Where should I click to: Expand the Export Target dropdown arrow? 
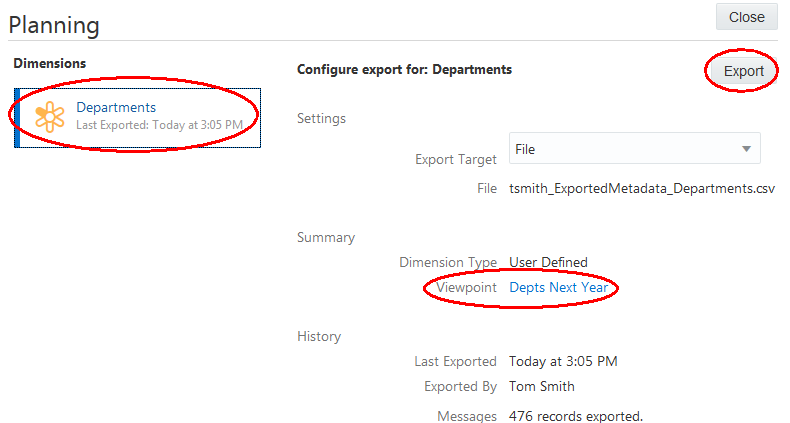(746, 149)
